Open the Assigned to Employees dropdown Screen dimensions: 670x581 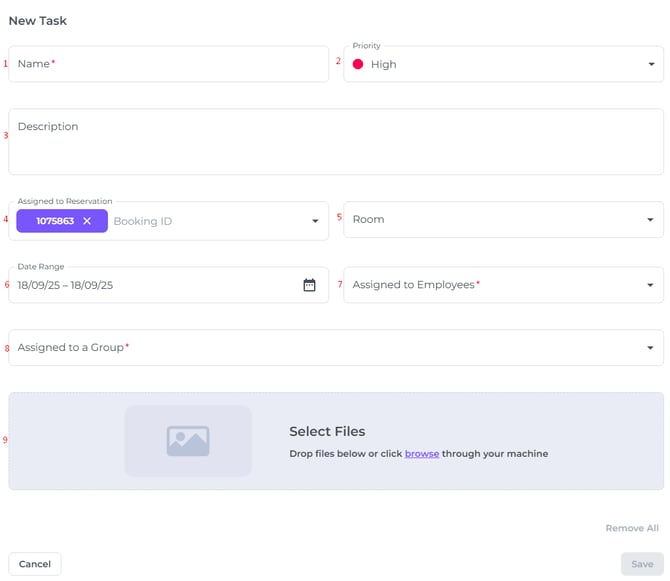[x=651, y=285]
